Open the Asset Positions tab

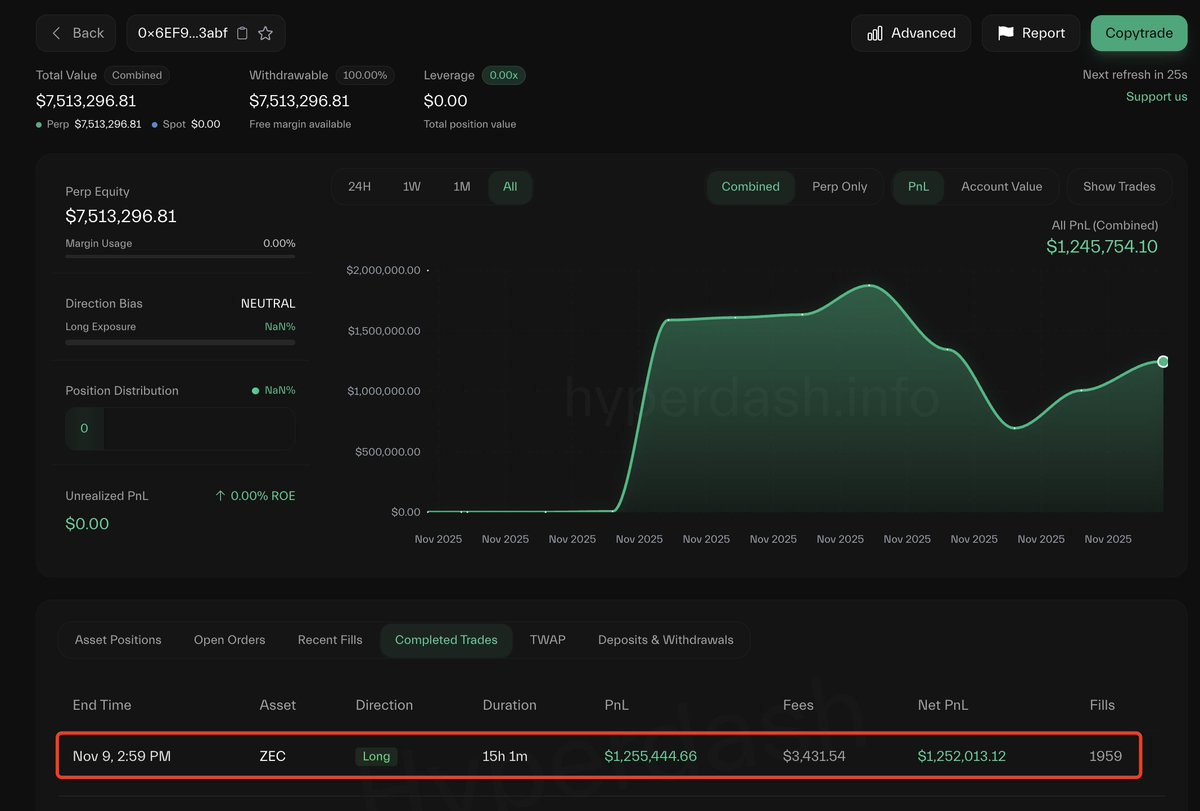pyautogui.click(x=118, y=640)
